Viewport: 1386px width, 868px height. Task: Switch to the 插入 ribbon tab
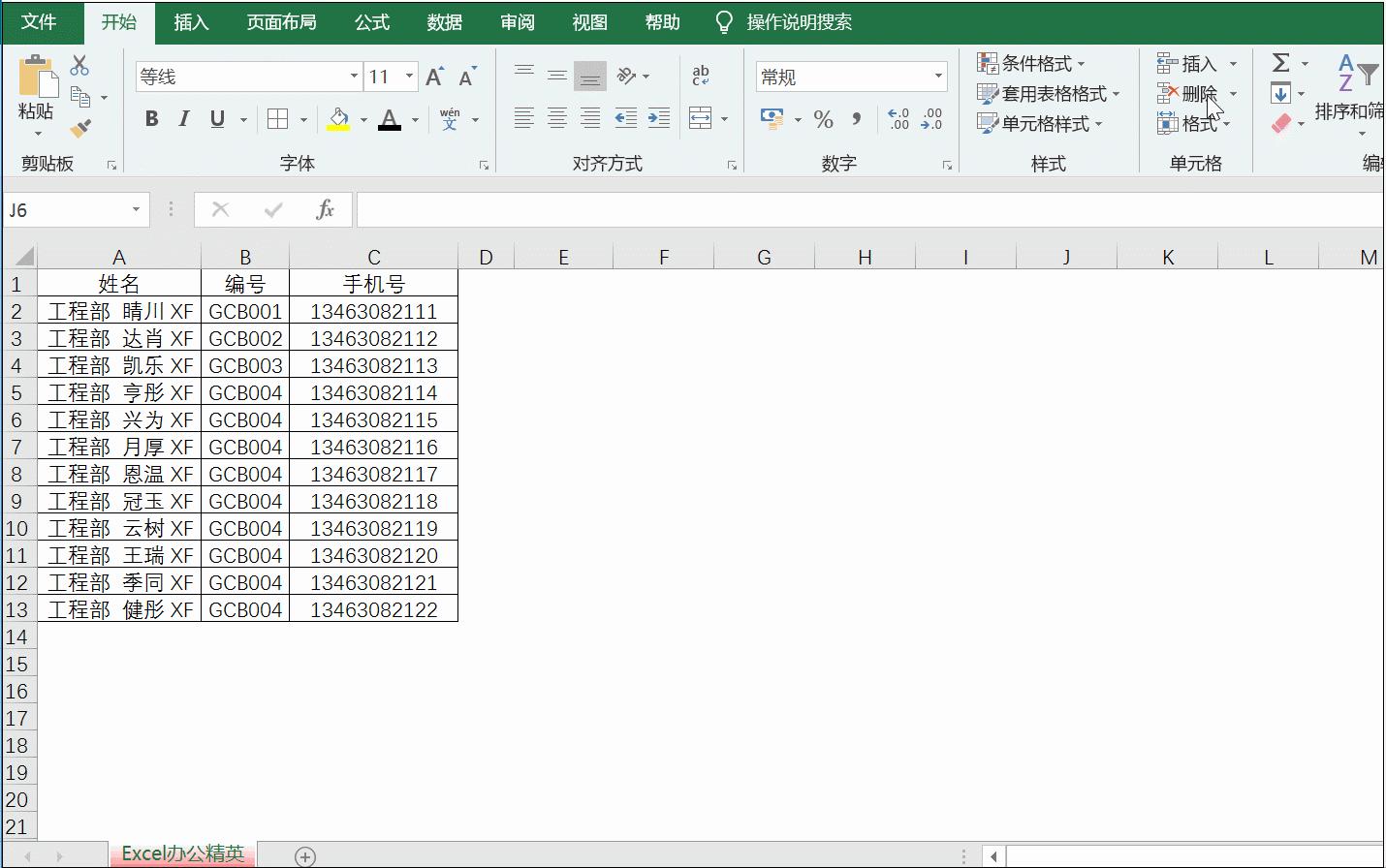click(191, 21)
